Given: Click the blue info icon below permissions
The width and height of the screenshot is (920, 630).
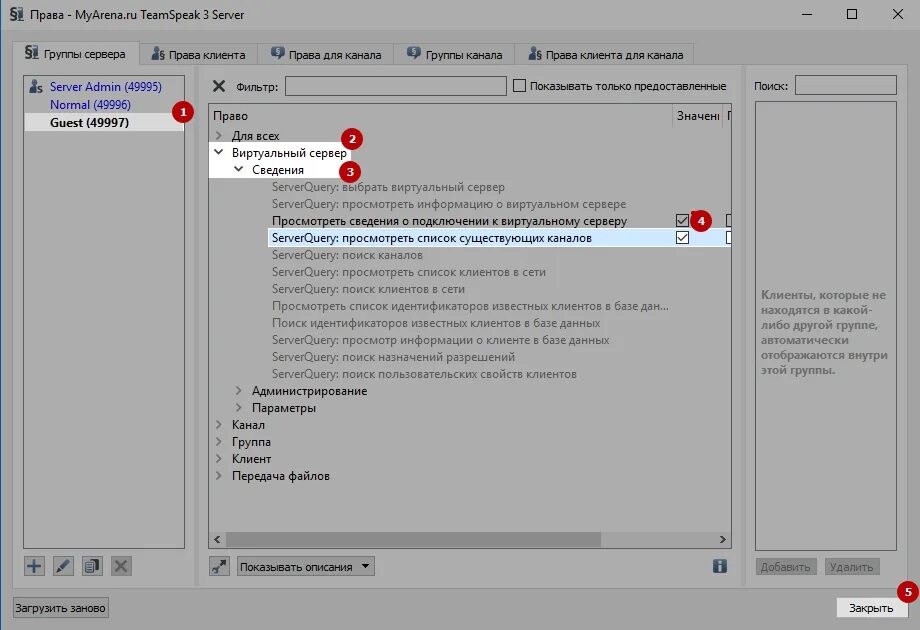Looking at the screenshot, I should 720,566.
